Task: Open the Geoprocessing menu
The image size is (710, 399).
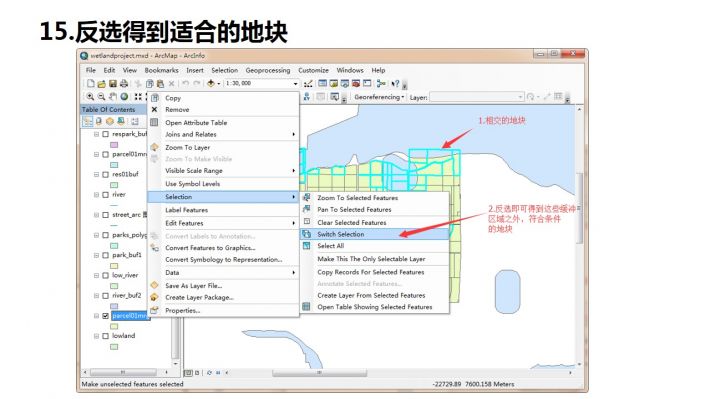Action: pyautogui.click(x=268, y=70)
